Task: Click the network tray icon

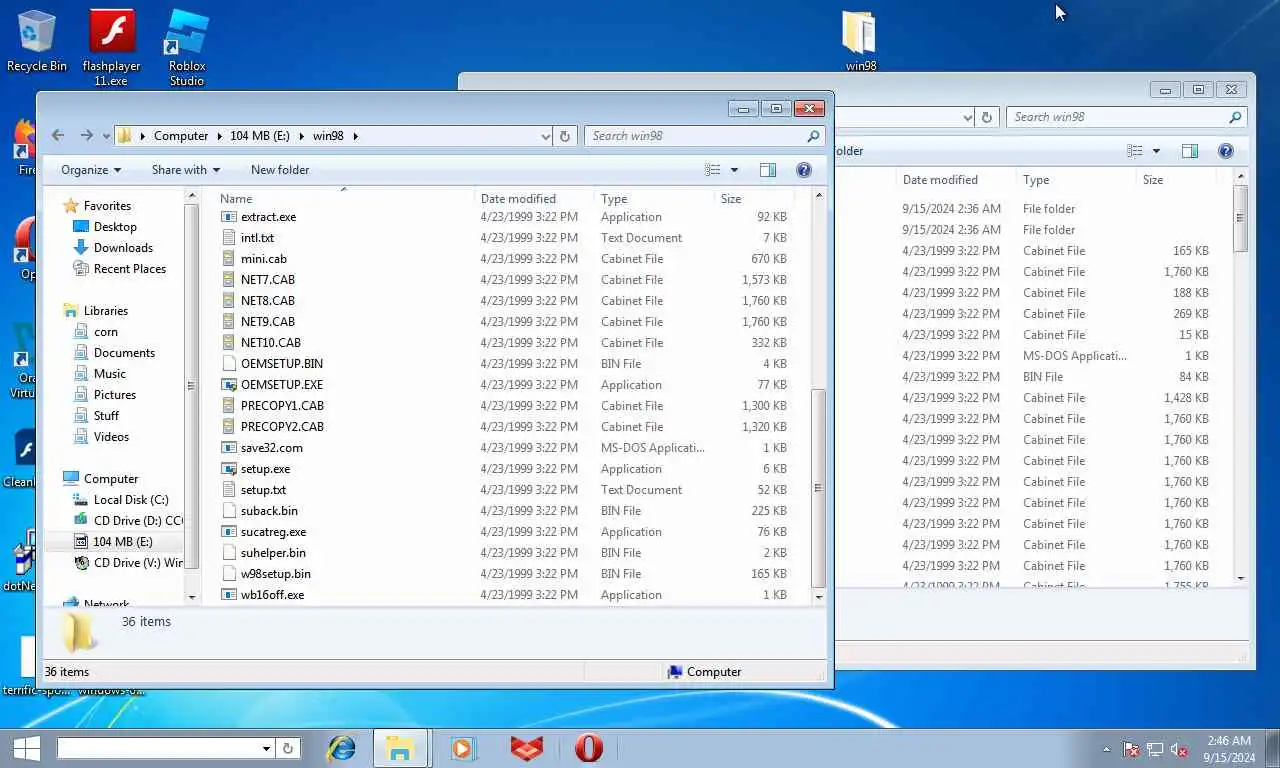Action: [1155, 749]
